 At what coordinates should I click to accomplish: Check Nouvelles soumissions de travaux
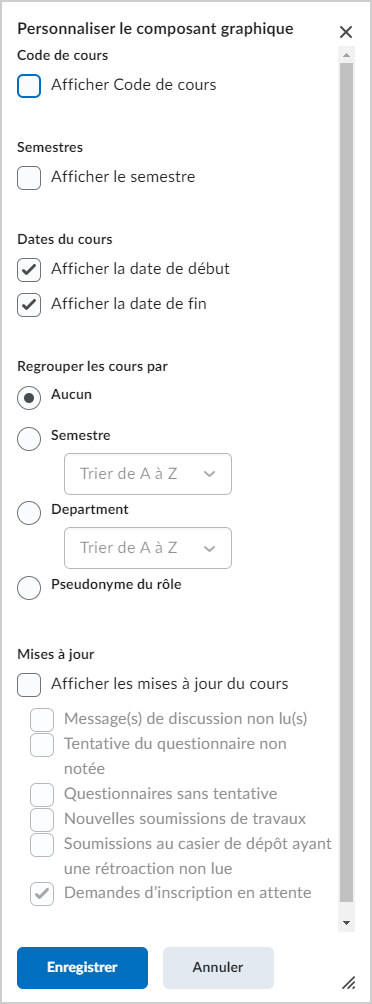pos(42,820)
